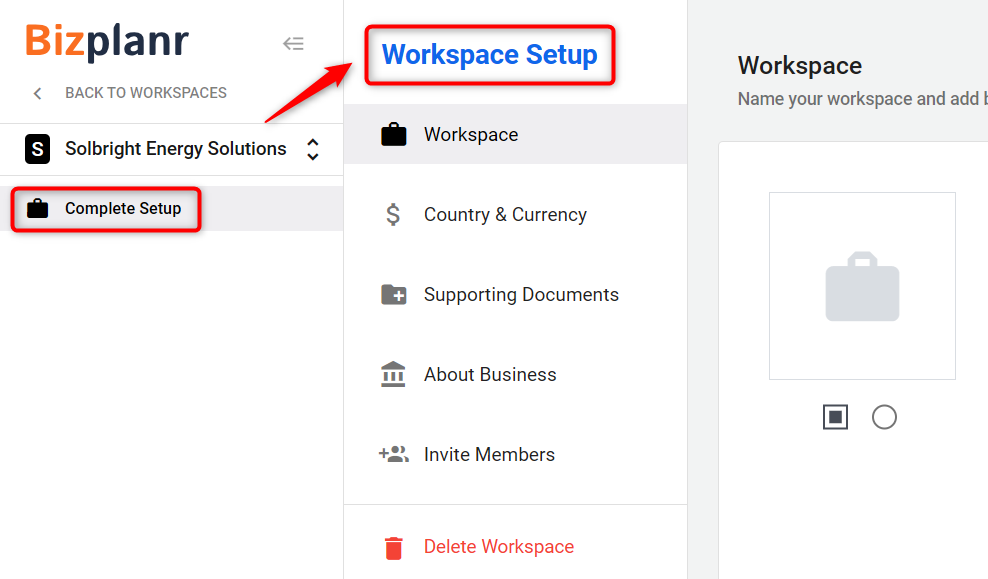Expand workspace list using up-down chevrons
Viewport: 988px width, 579px height.
[313, 149]
